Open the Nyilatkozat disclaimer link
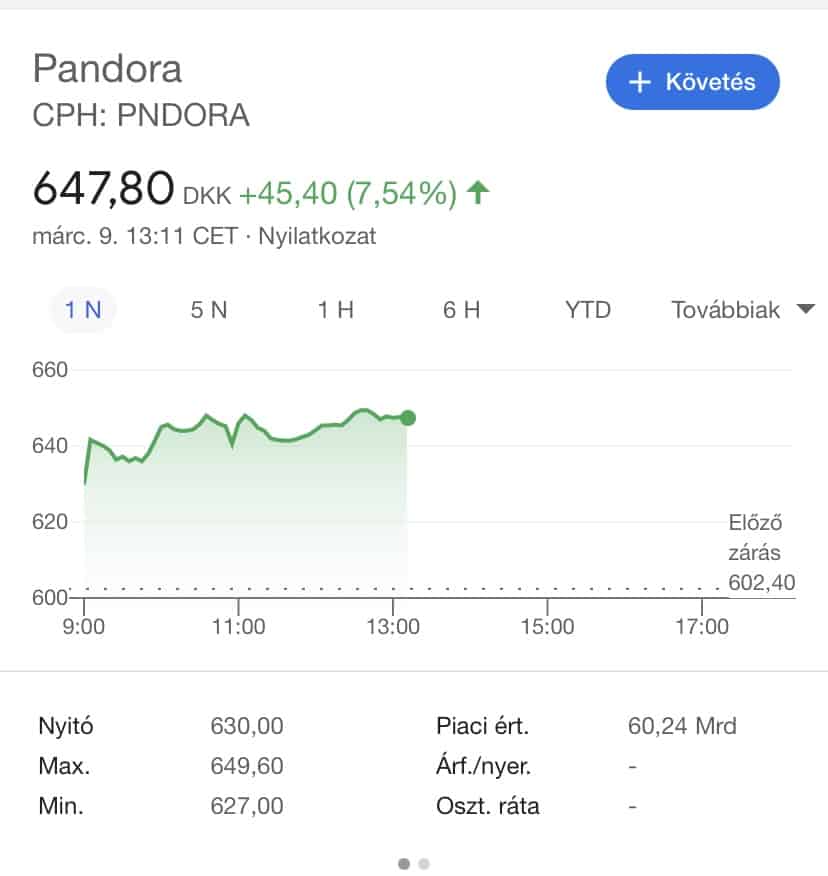828x876 pixels. tap(317, 237)
